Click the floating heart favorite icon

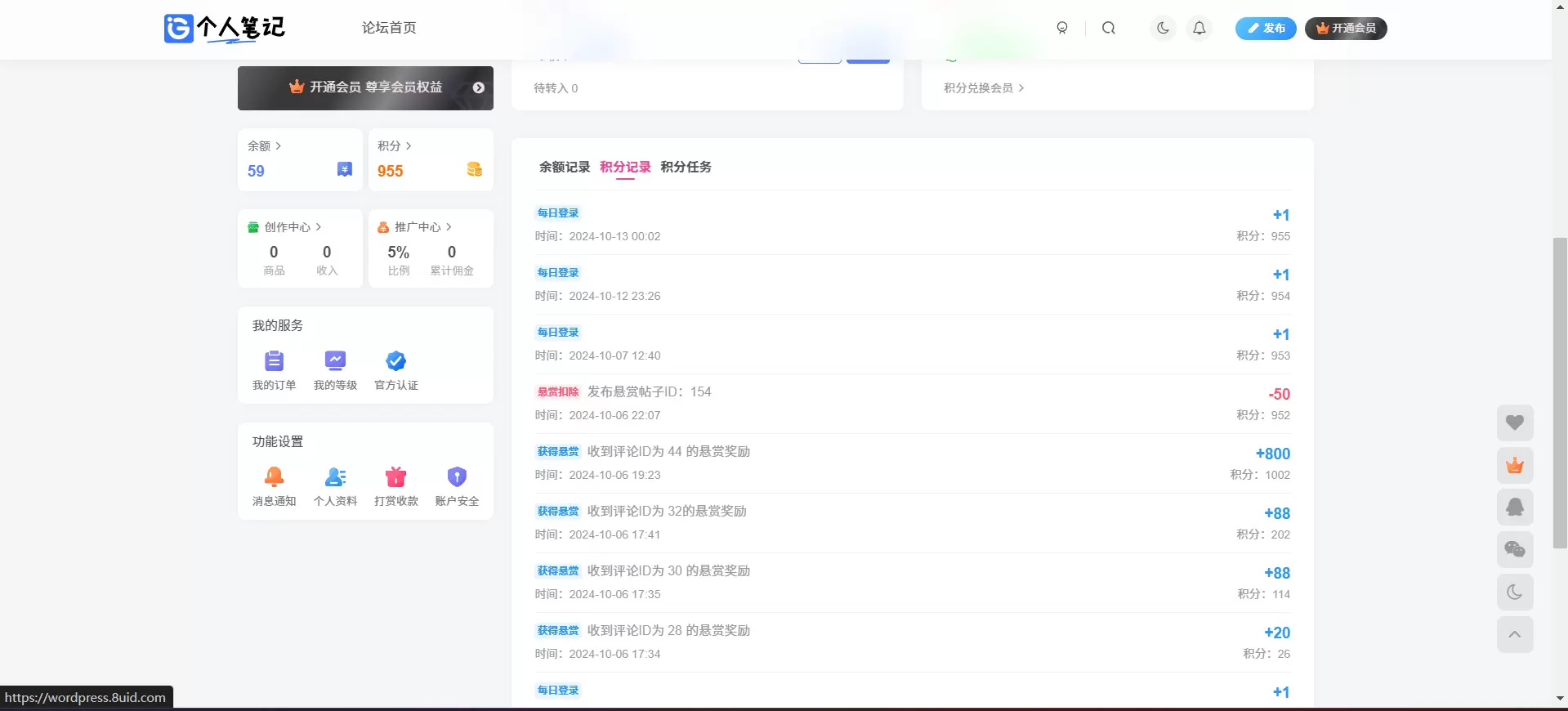point(1515,423)
